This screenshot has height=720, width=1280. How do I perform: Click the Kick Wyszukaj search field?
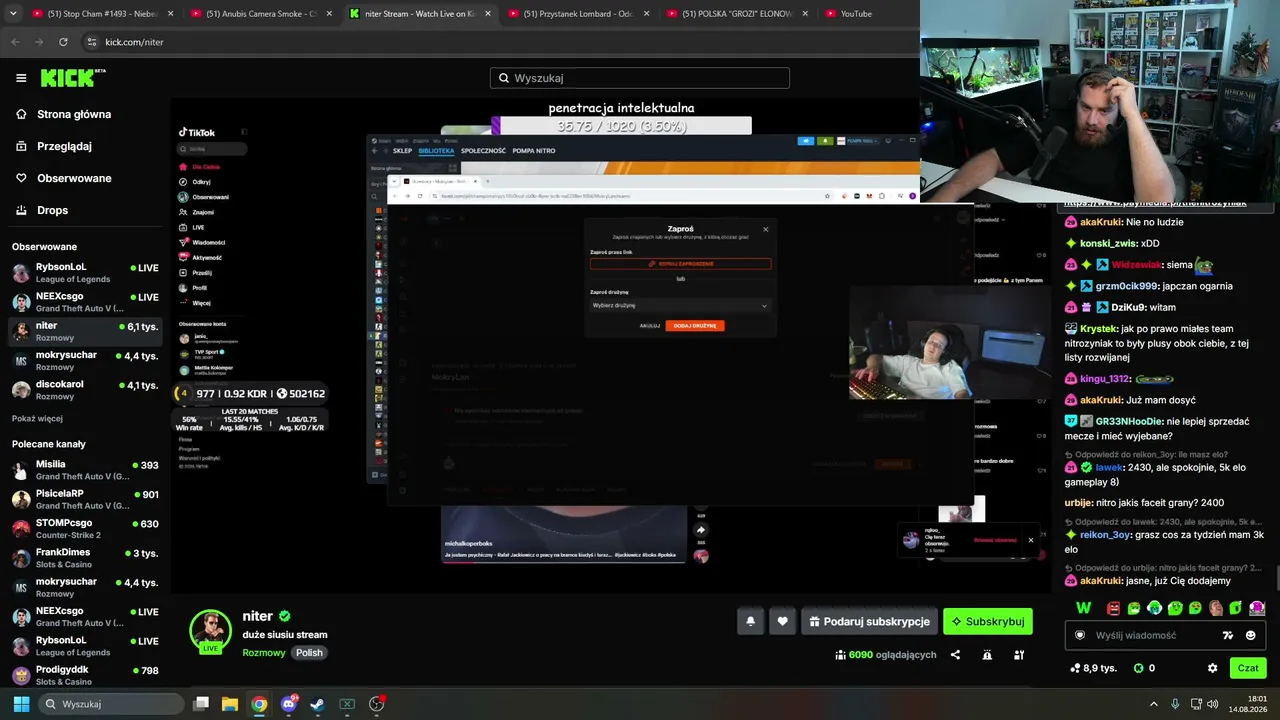(640, 78)
